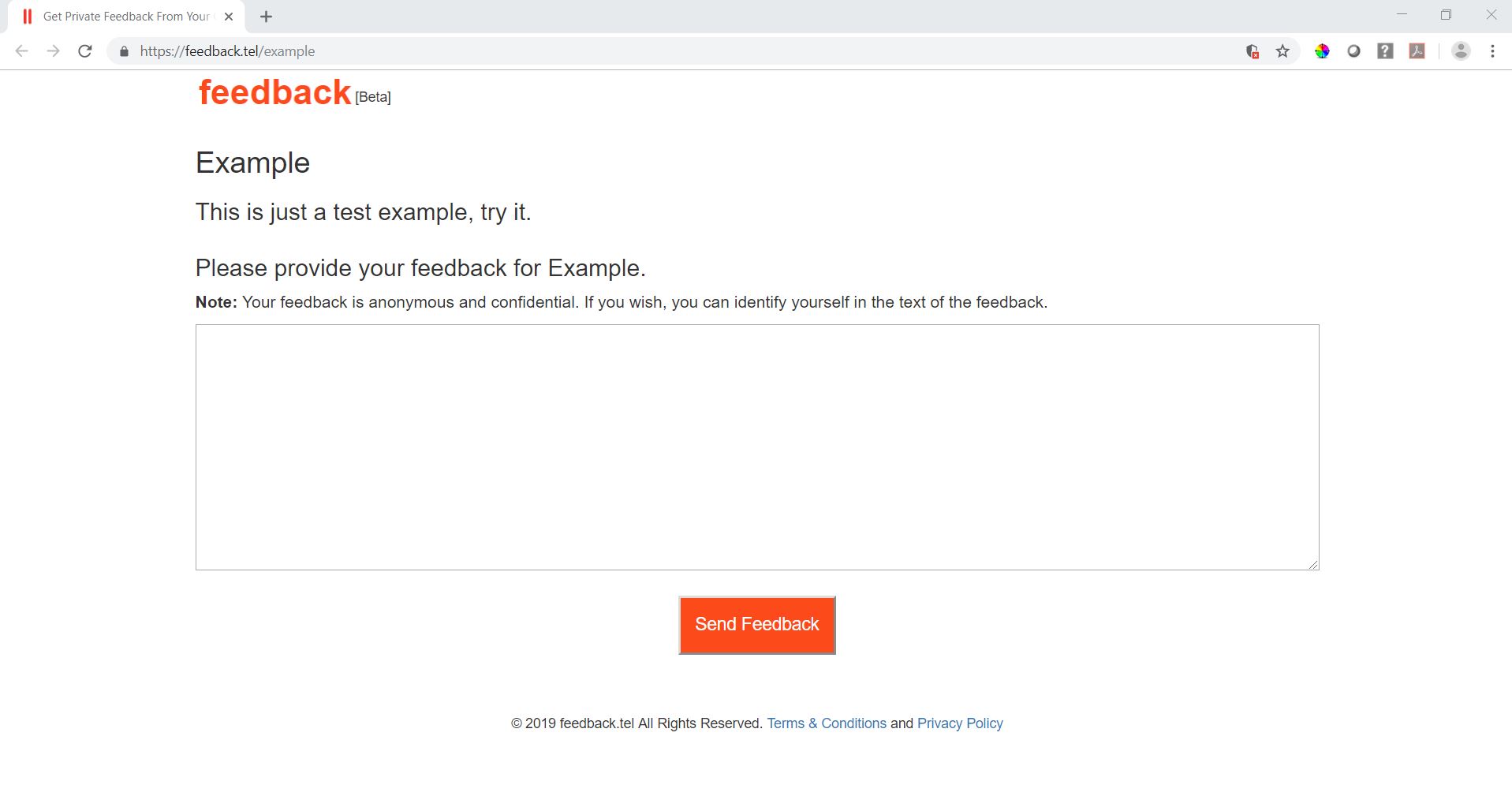Open the Adobe Acrobat PDF extension
The width and height of the screenshot is (1512, 811).
1417,51
